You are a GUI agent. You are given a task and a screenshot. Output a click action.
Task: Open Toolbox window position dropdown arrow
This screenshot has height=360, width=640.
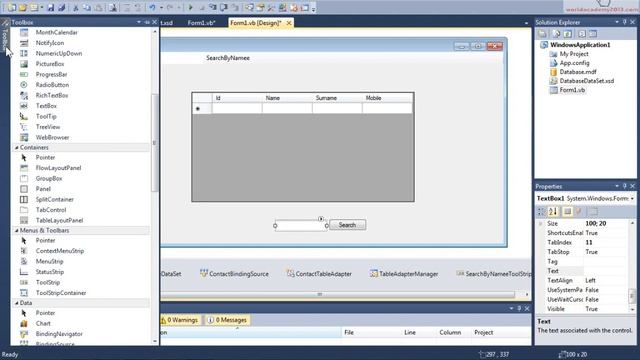pos(139,22)
